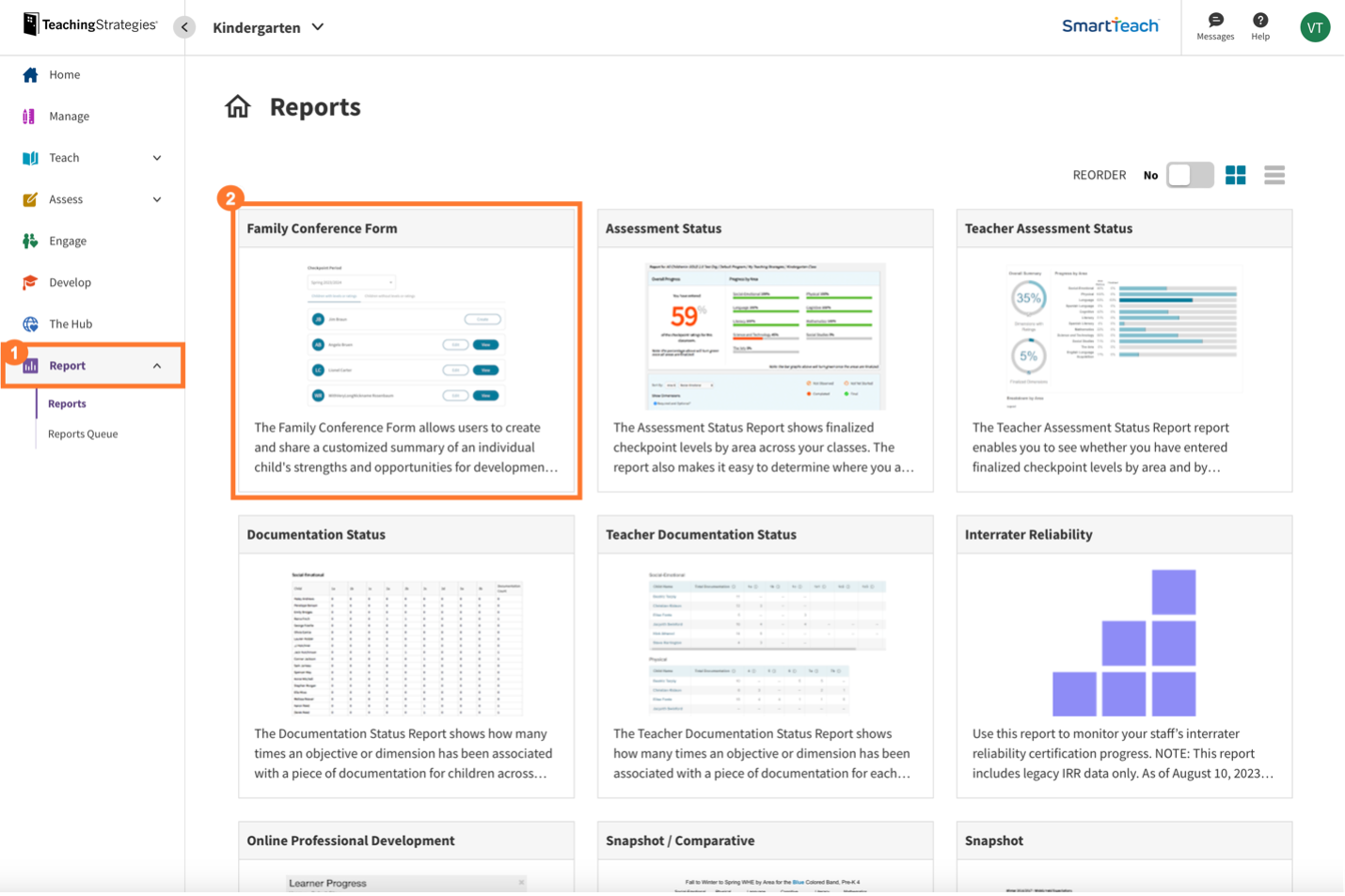Viewport: 1345px width, 896px height.
Task: Click The Hub globe icon
Action: pyautogui.click(x=30, y=324)
